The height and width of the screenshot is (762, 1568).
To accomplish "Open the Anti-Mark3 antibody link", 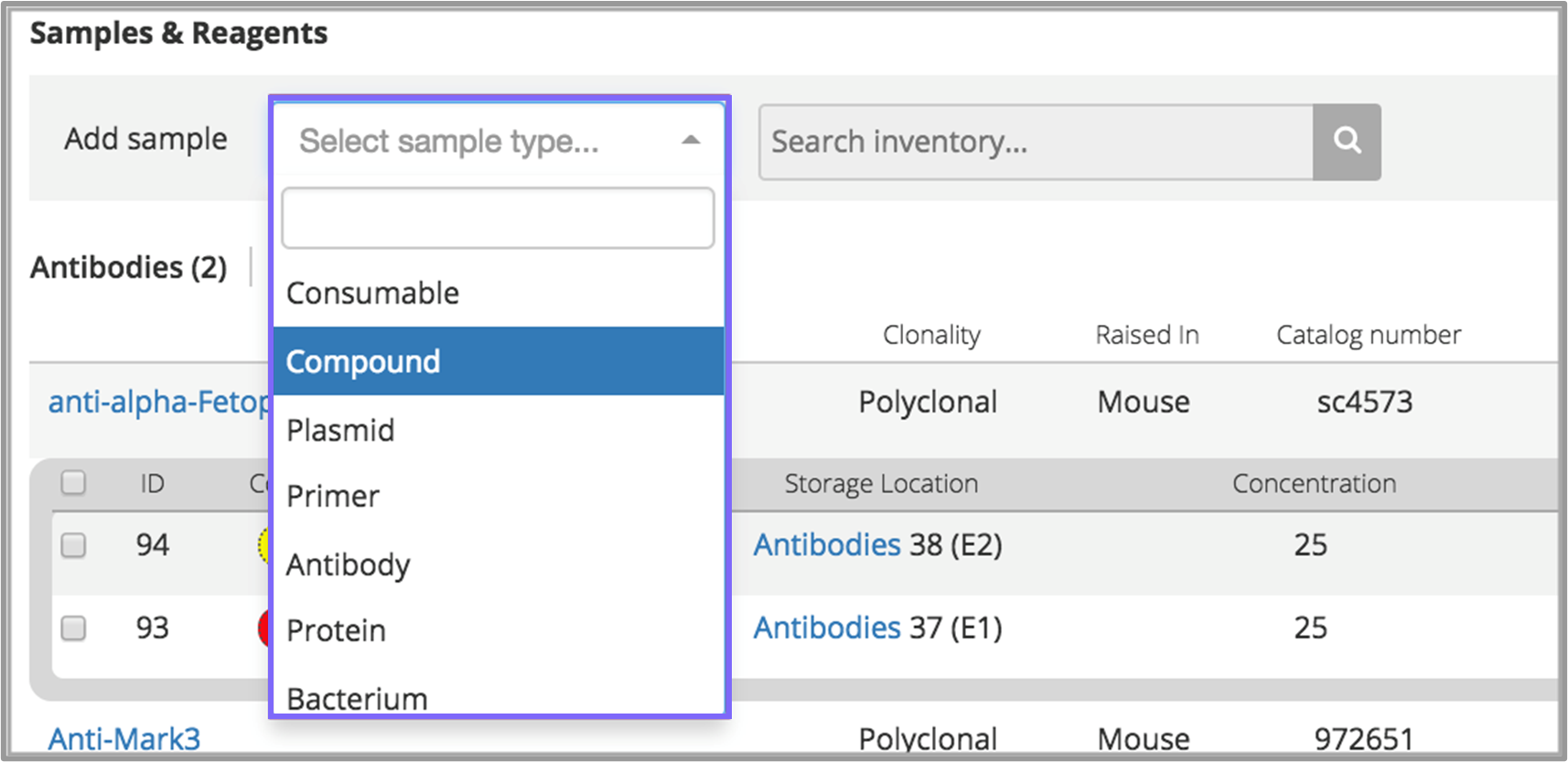I will coord(124,738).
